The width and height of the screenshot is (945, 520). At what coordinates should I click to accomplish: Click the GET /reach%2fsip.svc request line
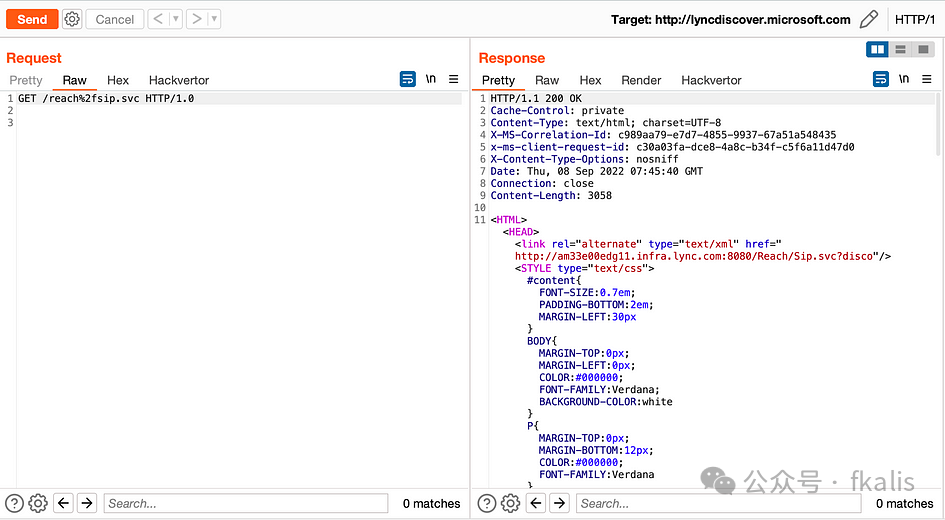(106, 98)
